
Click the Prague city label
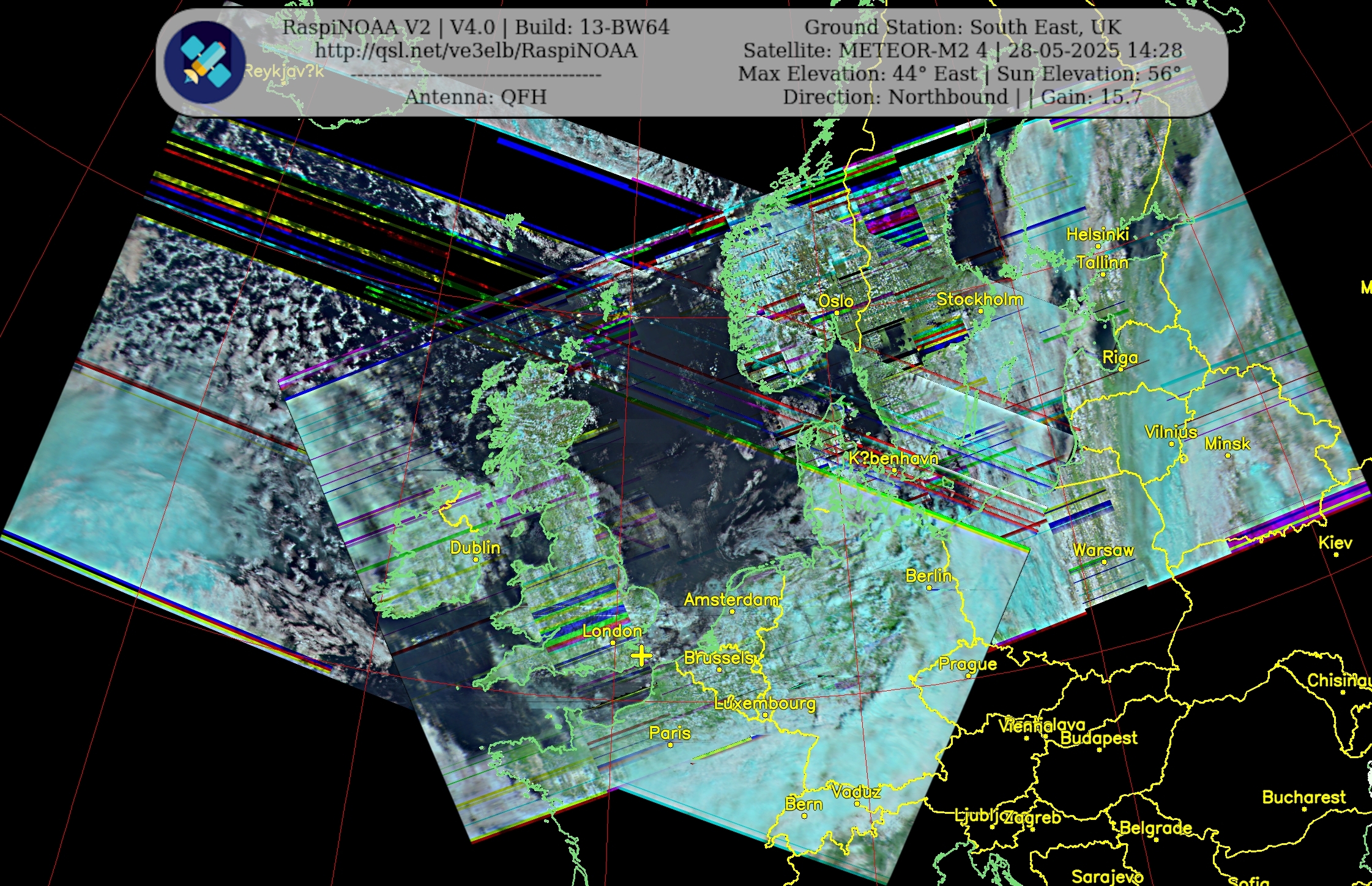pos(967,664)
